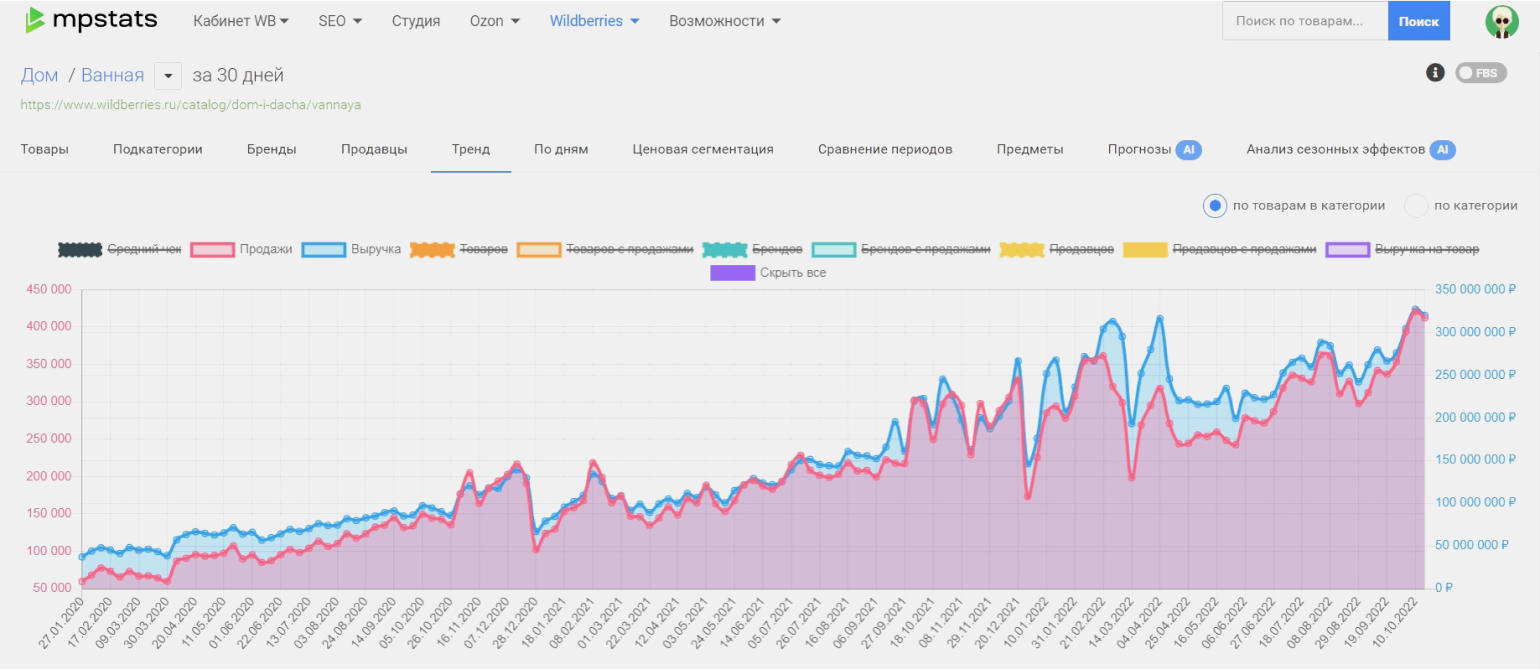1540x670 pixels.
Task: Switch to the 'Товары' tab
Action: click(x=45, y=149)
